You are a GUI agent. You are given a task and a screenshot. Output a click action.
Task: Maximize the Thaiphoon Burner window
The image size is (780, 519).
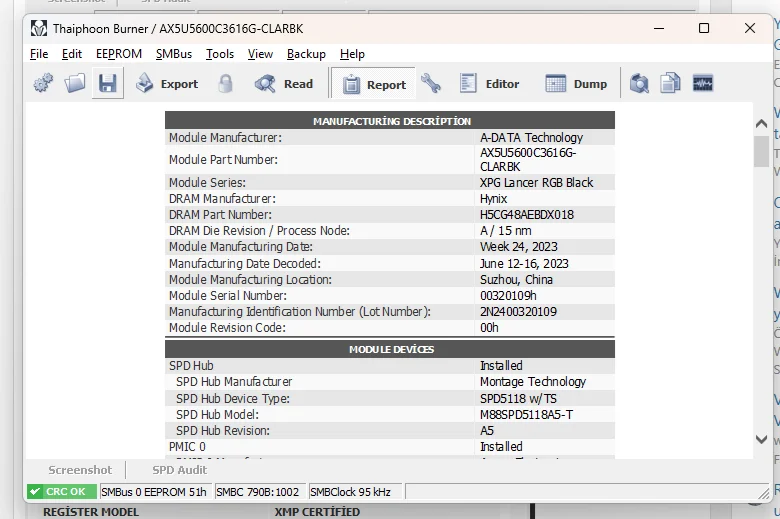pos(704,28)
